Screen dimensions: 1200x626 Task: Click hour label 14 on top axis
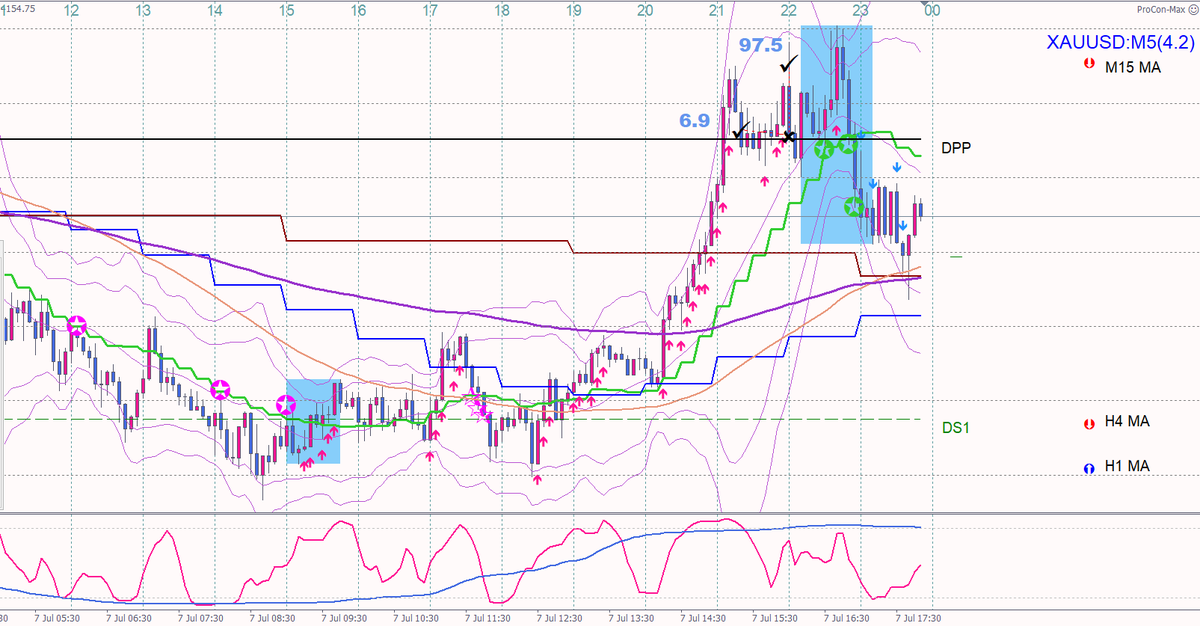tap(215, 10)
